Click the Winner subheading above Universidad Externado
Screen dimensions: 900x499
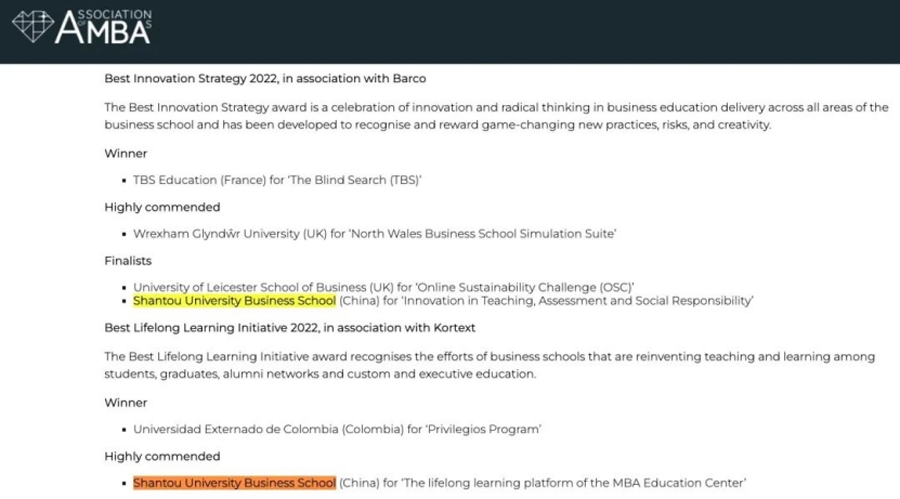tap(126, 402)
